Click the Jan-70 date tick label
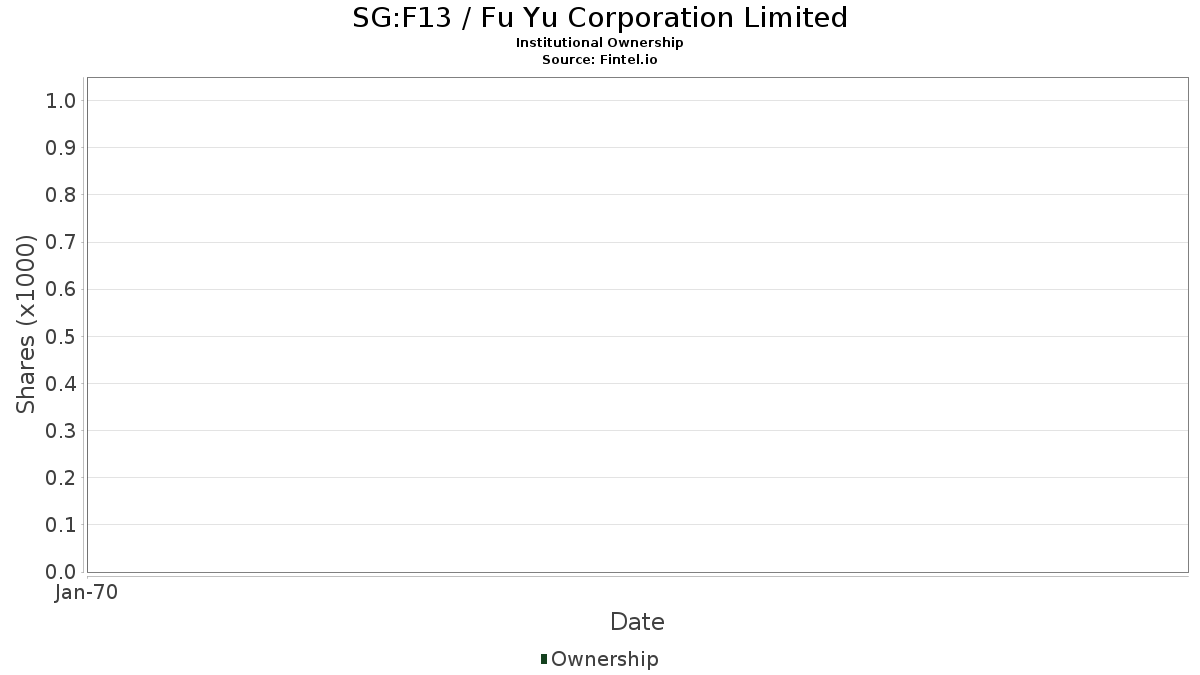 tap(87, 593)
